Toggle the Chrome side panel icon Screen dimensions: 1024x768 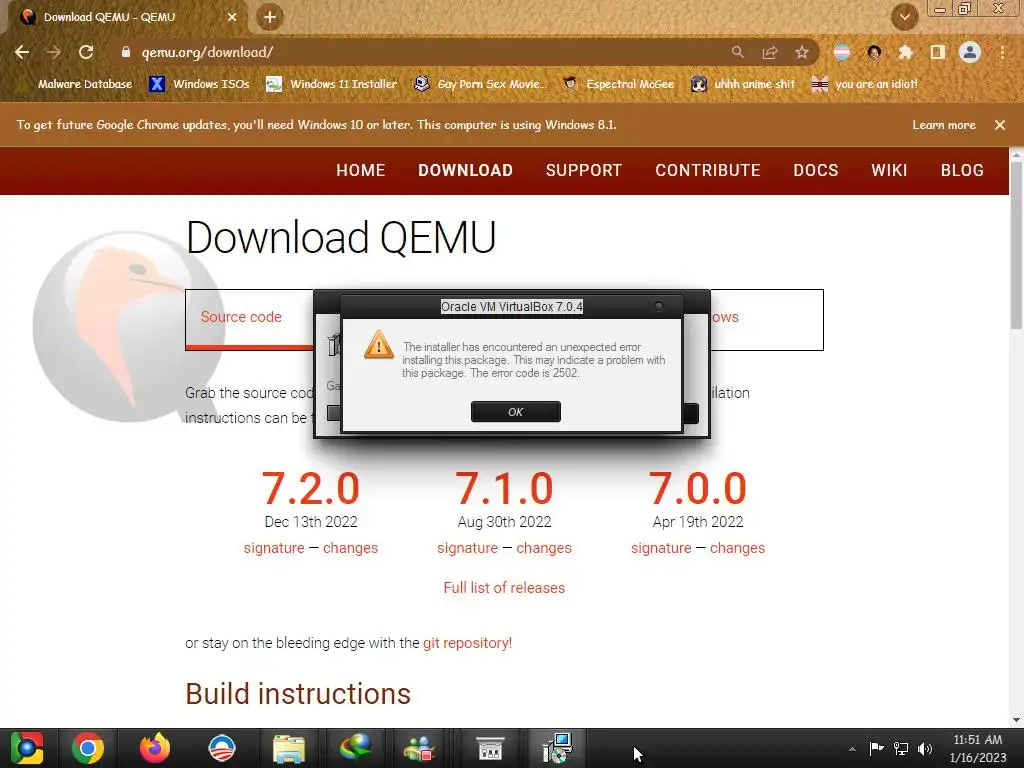coord(938,52)
